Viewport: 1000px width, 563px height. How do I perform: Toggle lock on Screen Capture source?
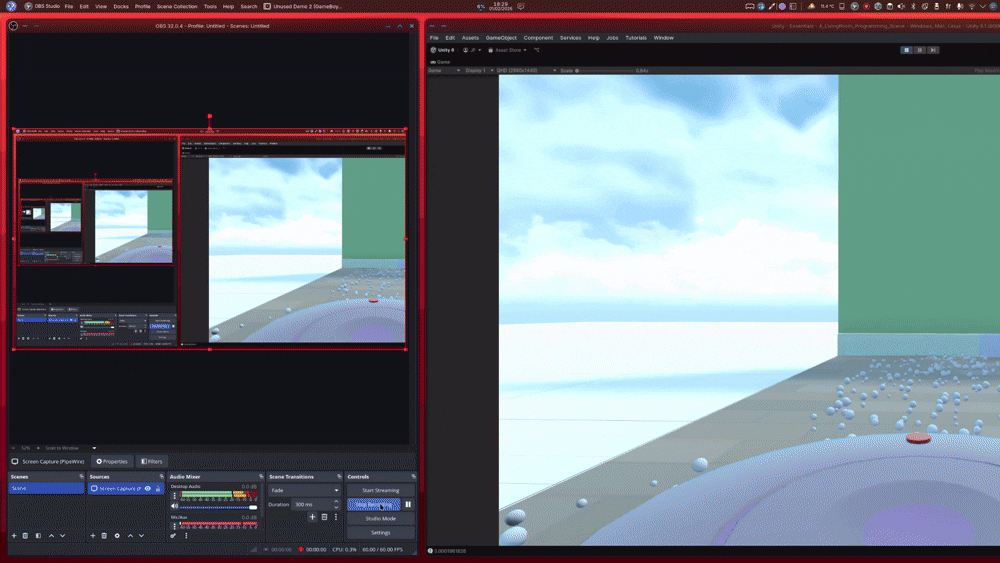(x=158, y=488)
